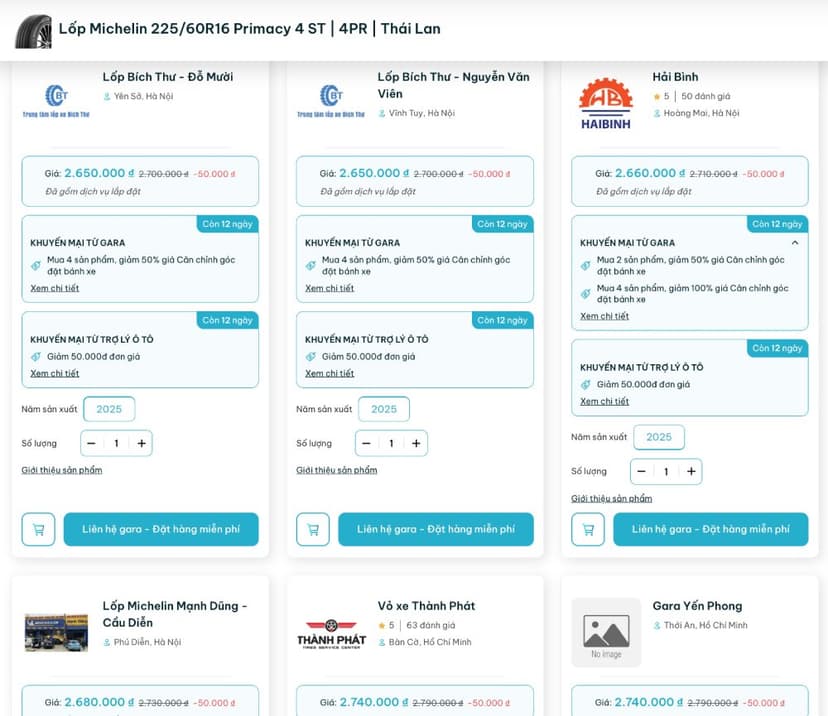Click promo tag icon beside Hải Bình Mua 4 sản phẩm

tap(586, 294)
